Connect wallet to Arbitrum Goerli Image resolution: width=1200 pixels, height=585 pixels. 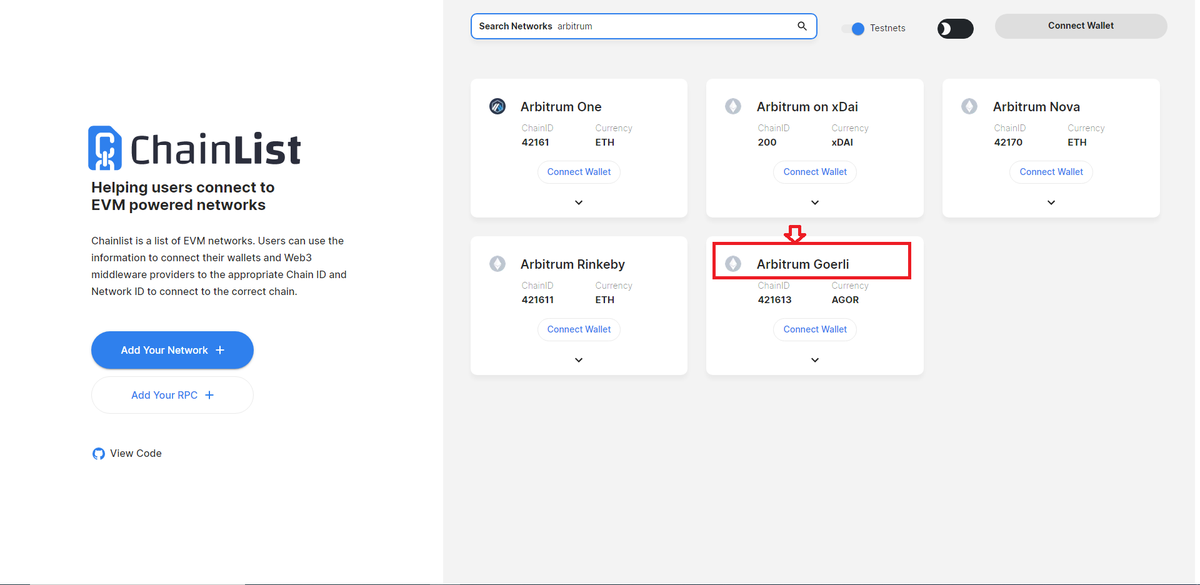point(815,329)
